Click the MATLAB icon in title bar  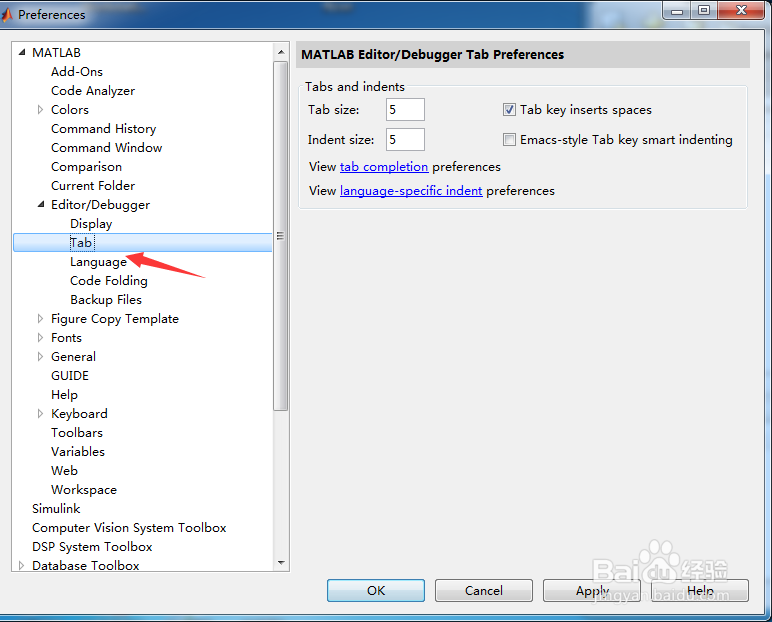coord(7,15)
